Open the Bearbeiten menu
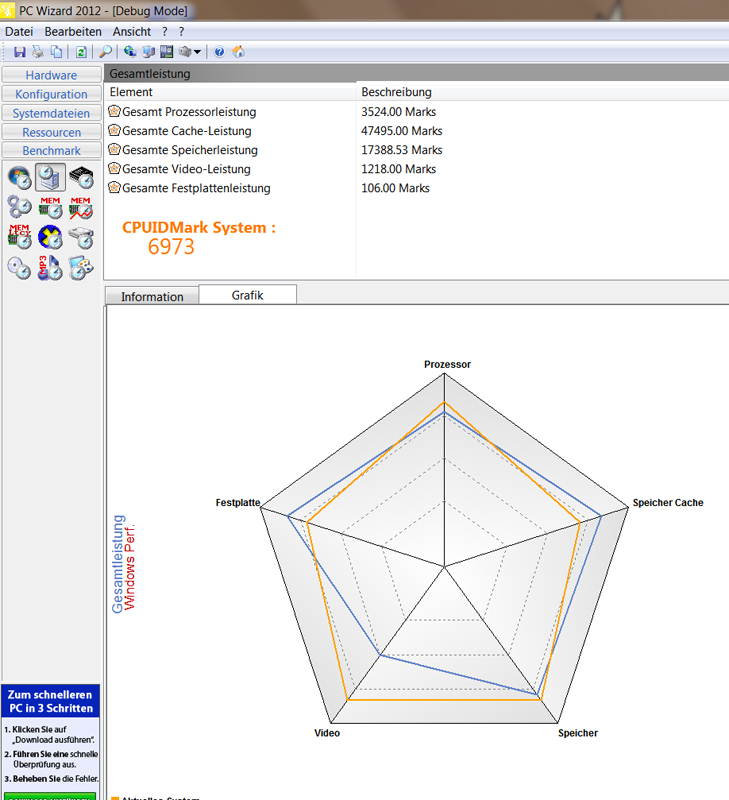The width and height of the screenshot is (729, 800). click(x=73, y=32)
